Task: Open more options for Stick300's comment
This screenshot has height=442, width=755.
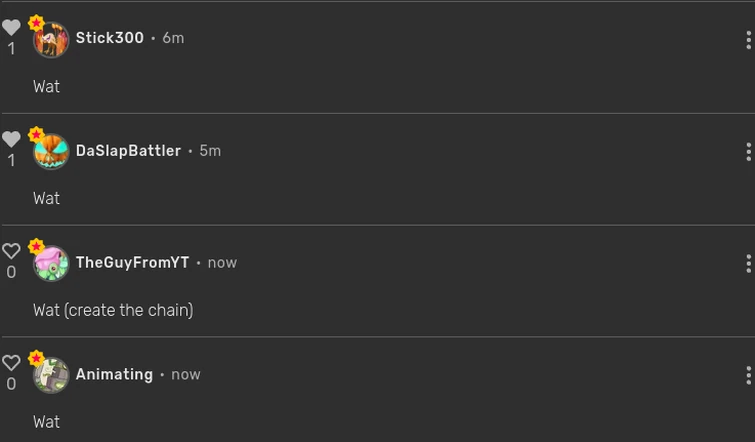Action: [x=748, y=40]
